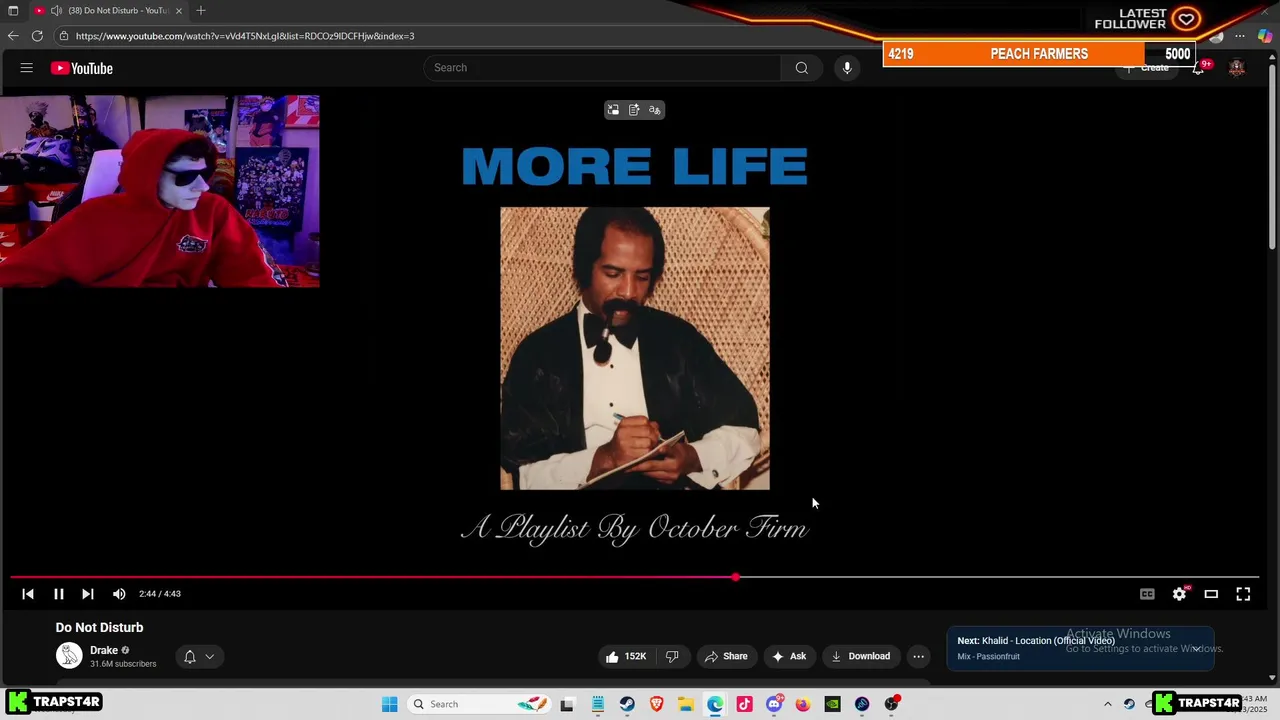Launch Steam from the taskbar
The image size is (1280, 720).
(x=627, y=704)
